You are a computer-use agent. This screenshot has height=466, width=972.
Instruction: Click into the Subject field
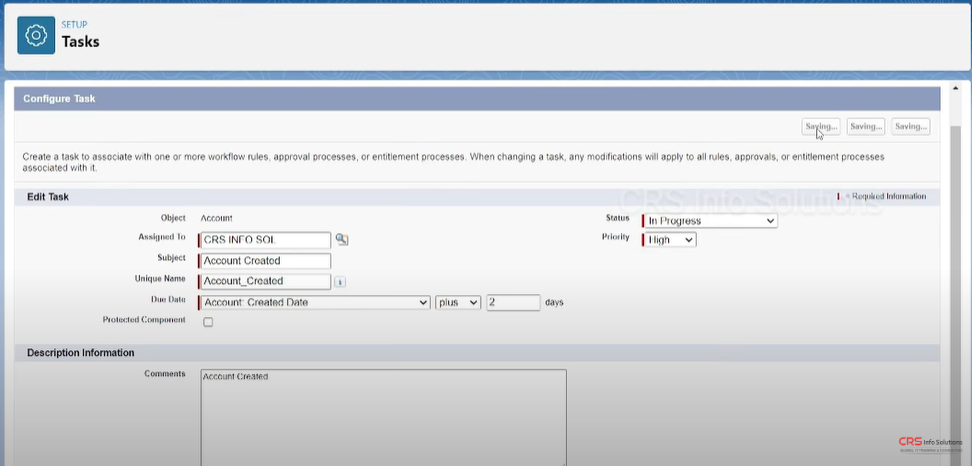click(x=266, y=261)
